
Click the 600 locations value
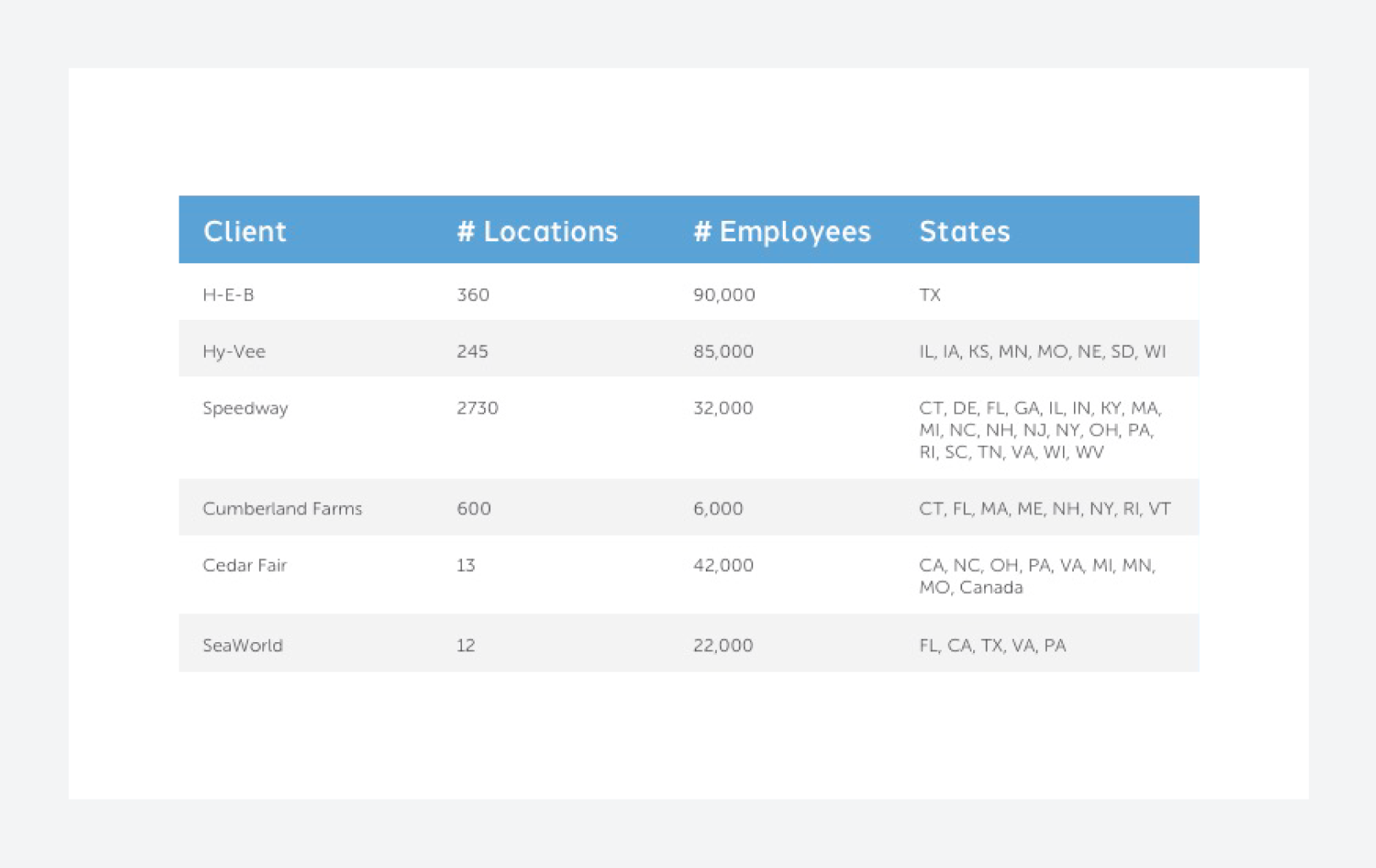click(x=474, y=508)
